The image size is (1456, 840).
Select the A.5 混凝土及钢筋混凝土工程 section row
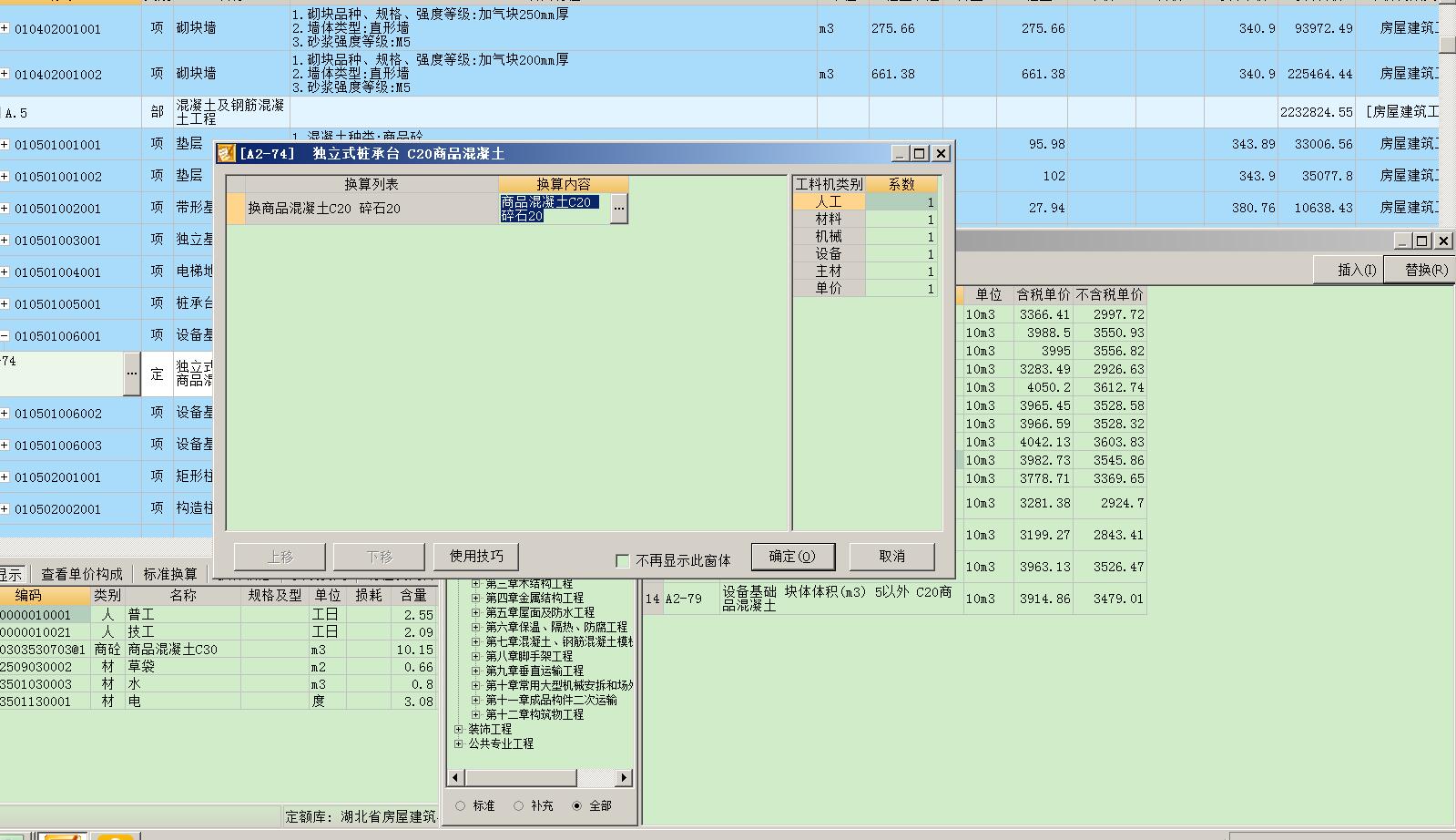(719, 112)
